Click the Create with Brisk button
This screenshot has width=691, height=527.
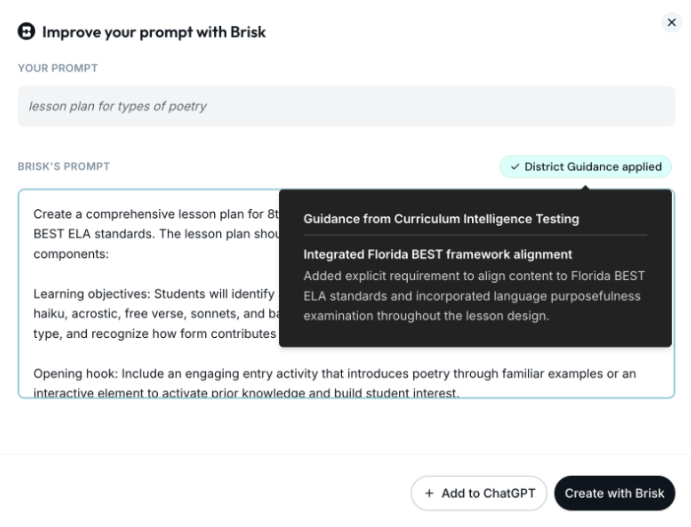coord(614,493)
